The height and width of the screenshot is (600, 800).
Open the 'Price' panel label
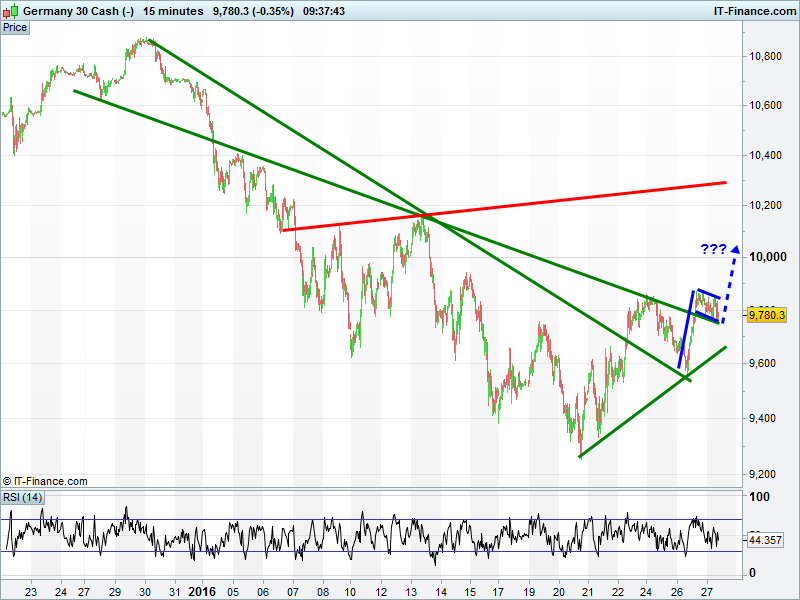(15, 27)
